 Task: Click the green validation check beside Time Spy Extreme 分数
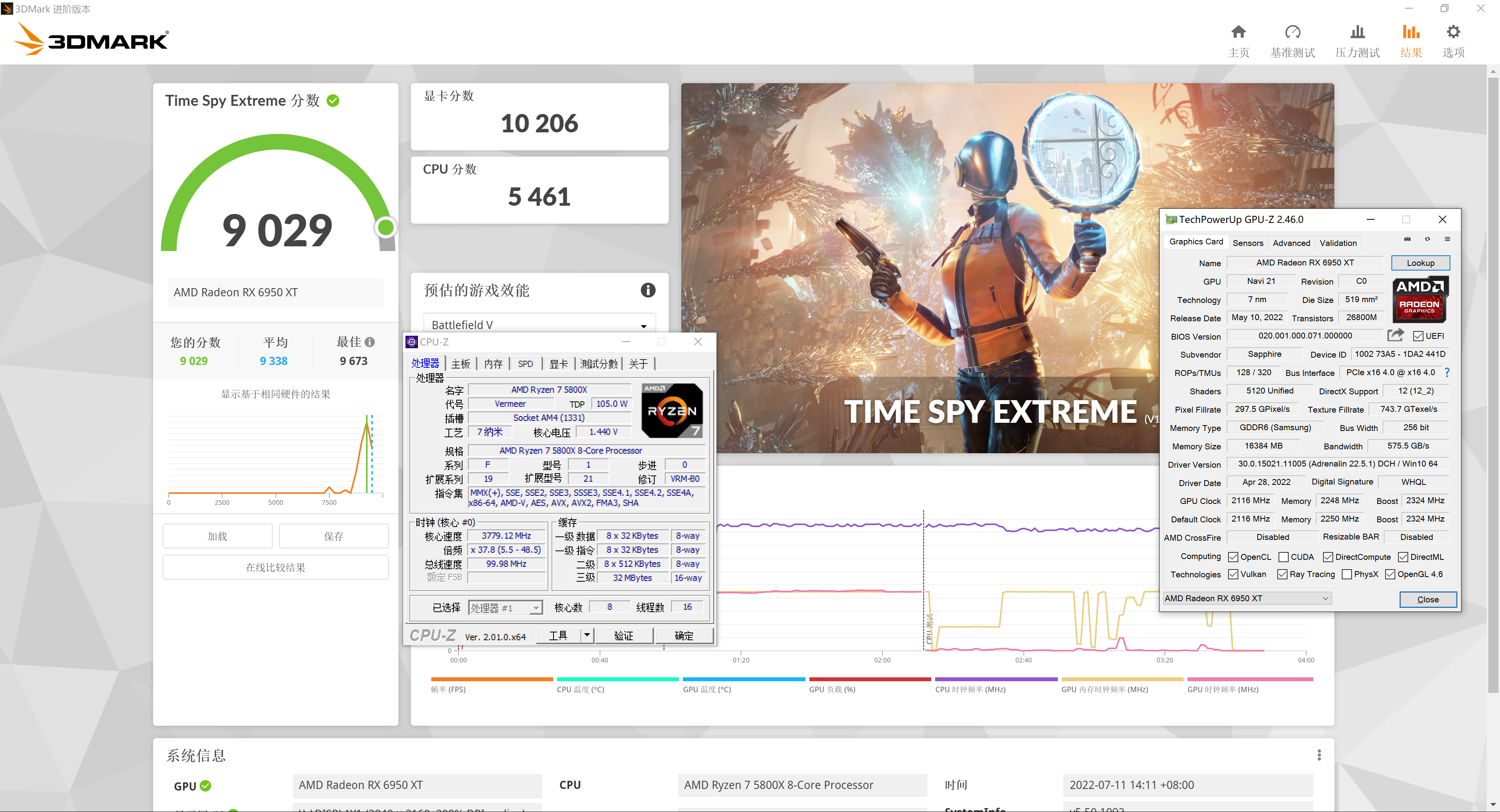tap(333, 101)
